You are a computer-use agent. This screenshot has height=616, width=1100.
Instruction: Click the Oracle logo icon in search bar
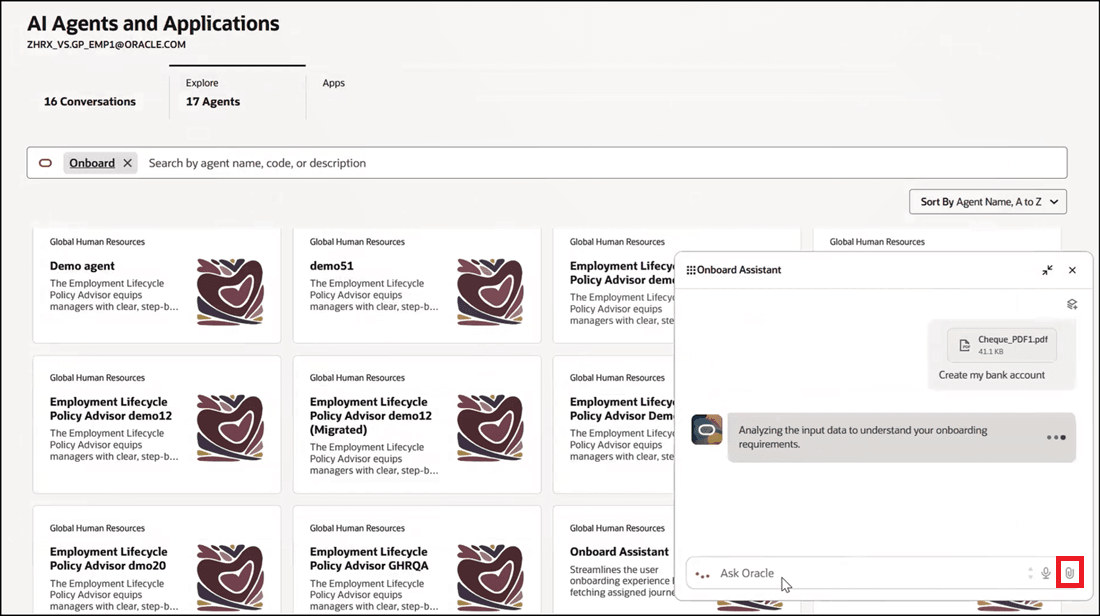point(46,163)
